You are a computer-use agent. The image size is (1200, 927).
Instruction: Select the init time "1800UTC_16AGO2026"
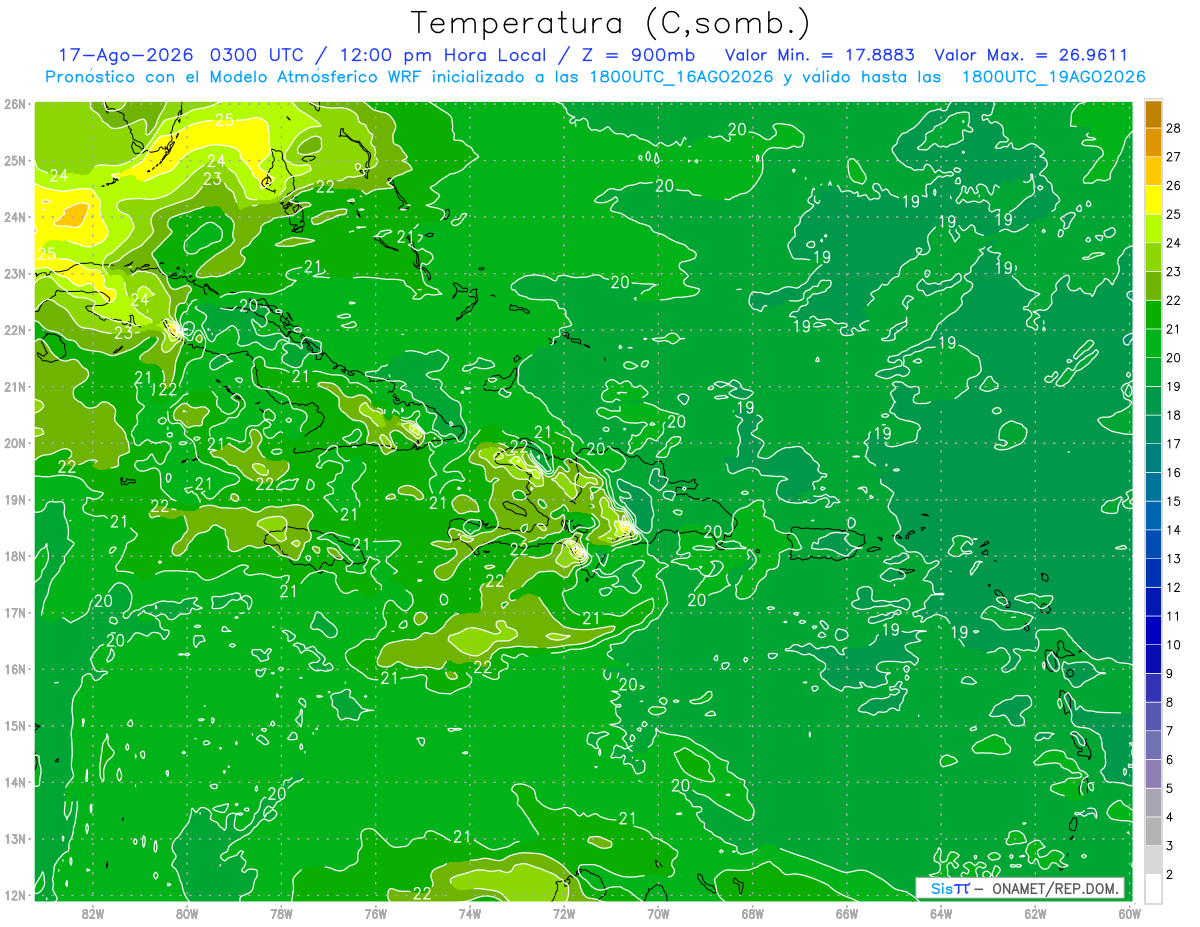click(x=684, y=77)
